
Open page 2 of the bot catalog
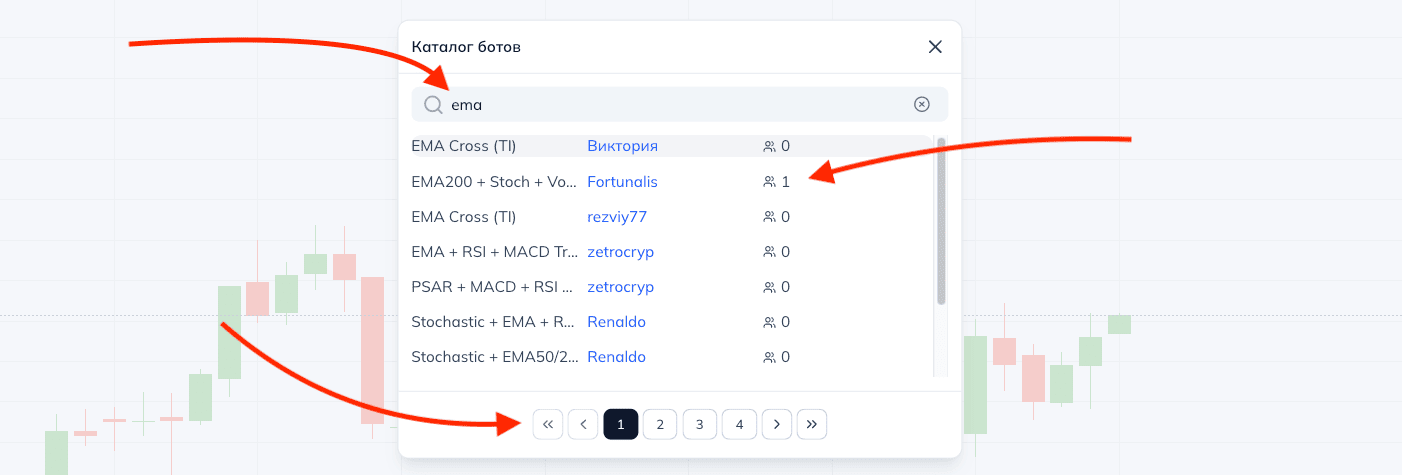660,424
